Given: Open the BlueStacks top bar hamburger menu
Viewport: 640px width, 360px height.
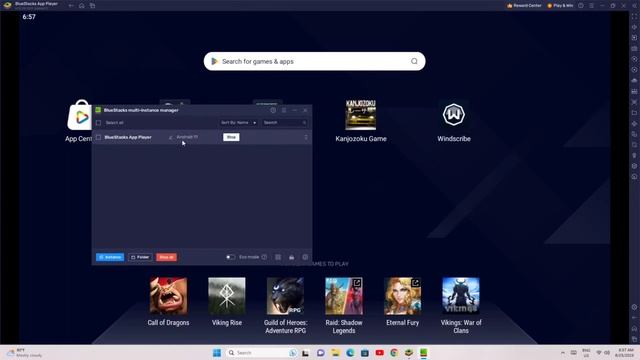Looking at the screenshot, I should tap(591, 6).
